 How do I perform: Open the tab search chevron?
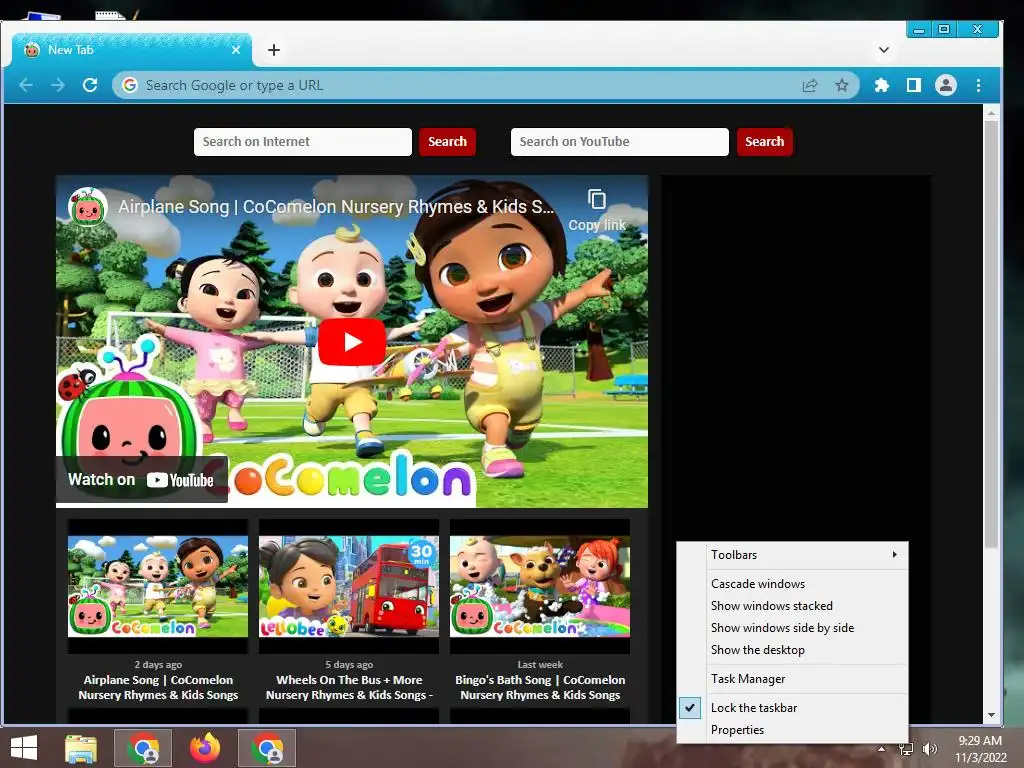tap(884, 50)
